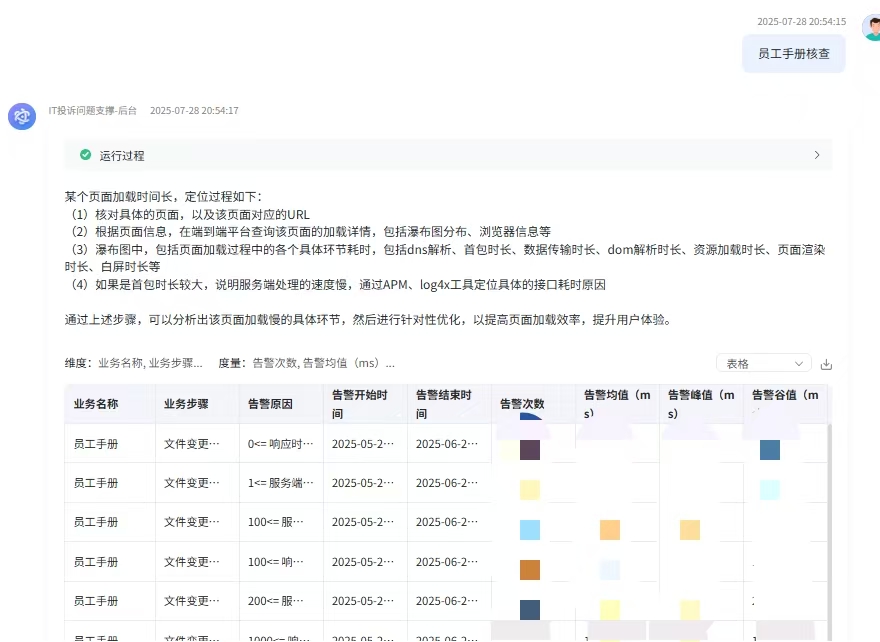Screen dimensions: 880x642
Task: Click the download icon above the table
Action: 826,364
